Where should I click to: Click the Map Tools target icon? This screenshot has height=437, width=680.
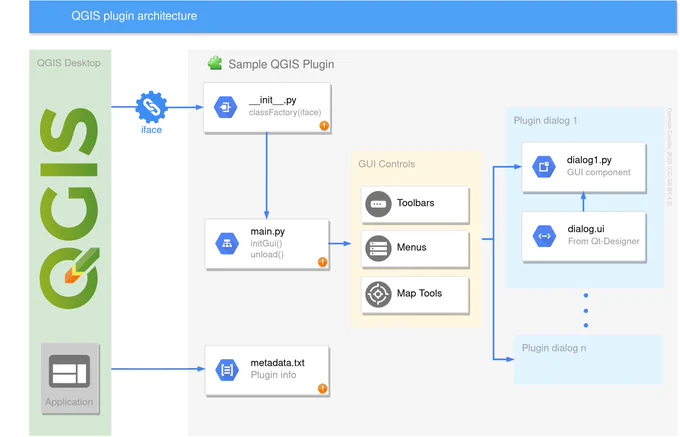378,294
